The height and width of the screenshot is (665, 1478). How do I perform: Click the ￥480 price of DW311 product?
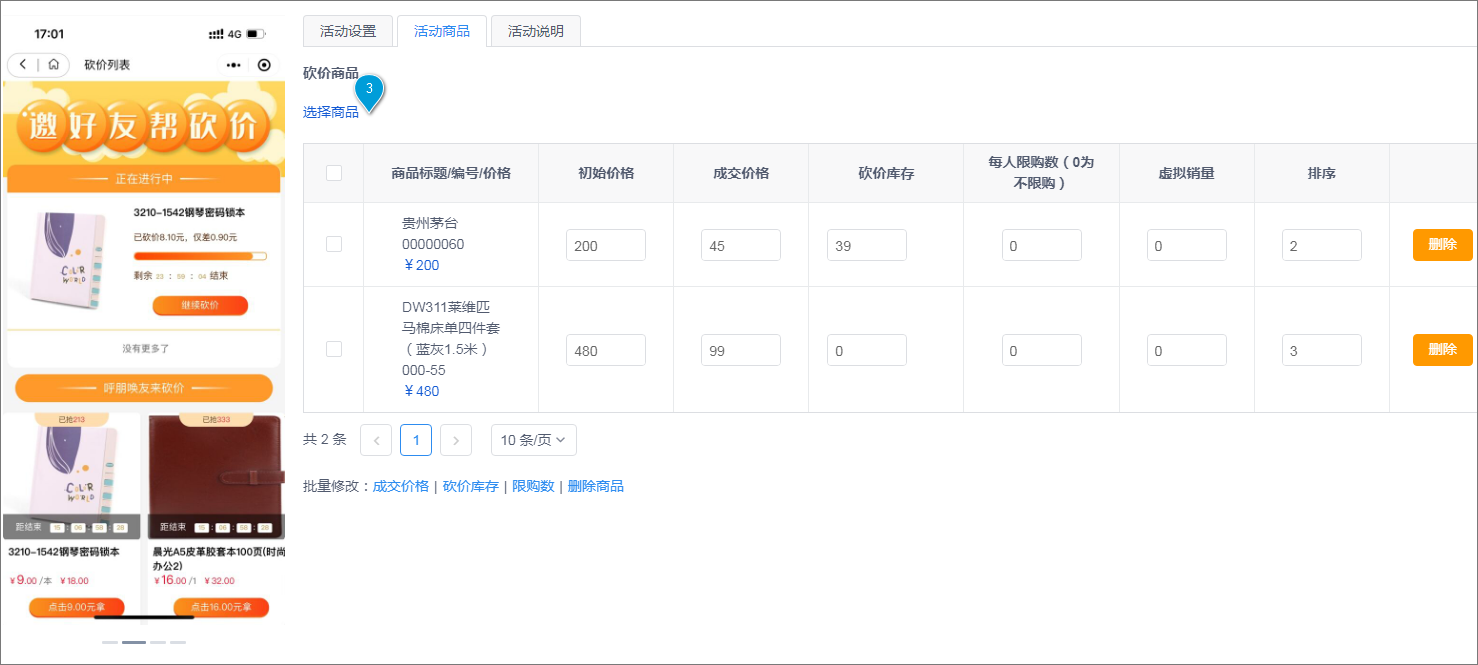pos(421,391)
